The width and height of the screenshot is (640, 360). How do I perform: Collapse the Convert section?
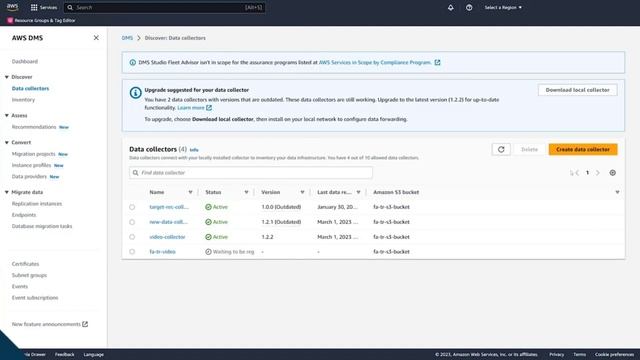pyautogui.click(x=7, y=142)
